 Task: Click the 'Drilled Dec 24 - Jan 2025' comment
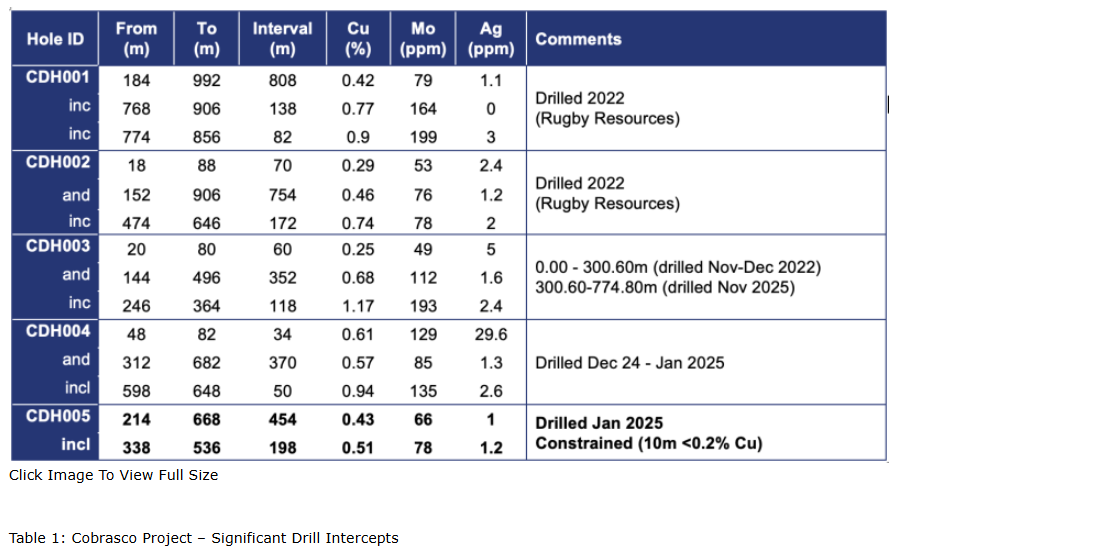tap(630, 363)
